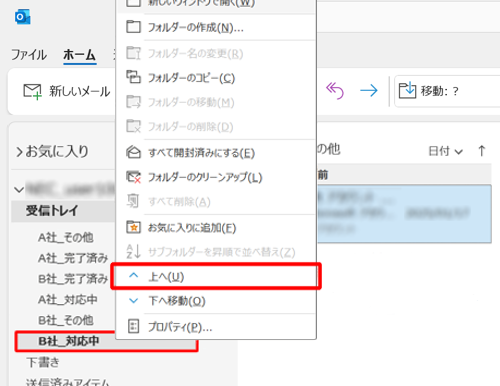This screenshot has height=386, width=500.
Task: Click the その他 inbox tab label
Action: 329,149
